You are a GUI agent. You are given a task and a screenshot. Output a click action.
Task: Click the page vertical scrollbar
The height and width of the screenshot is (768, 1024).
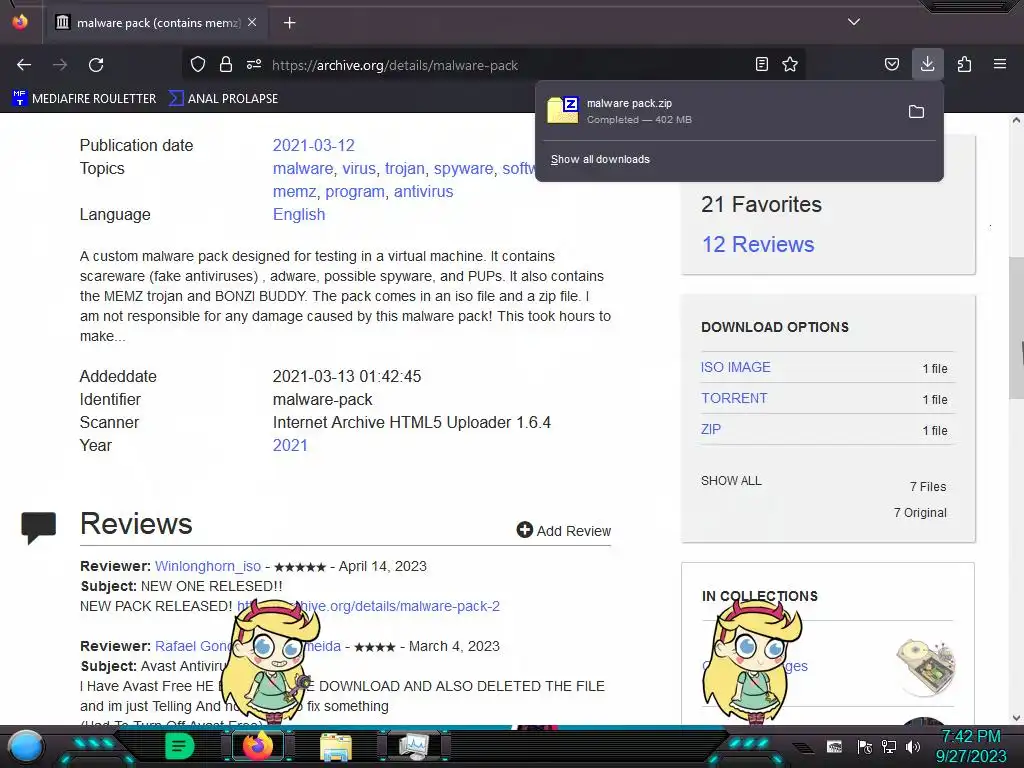pos(1016,327)
